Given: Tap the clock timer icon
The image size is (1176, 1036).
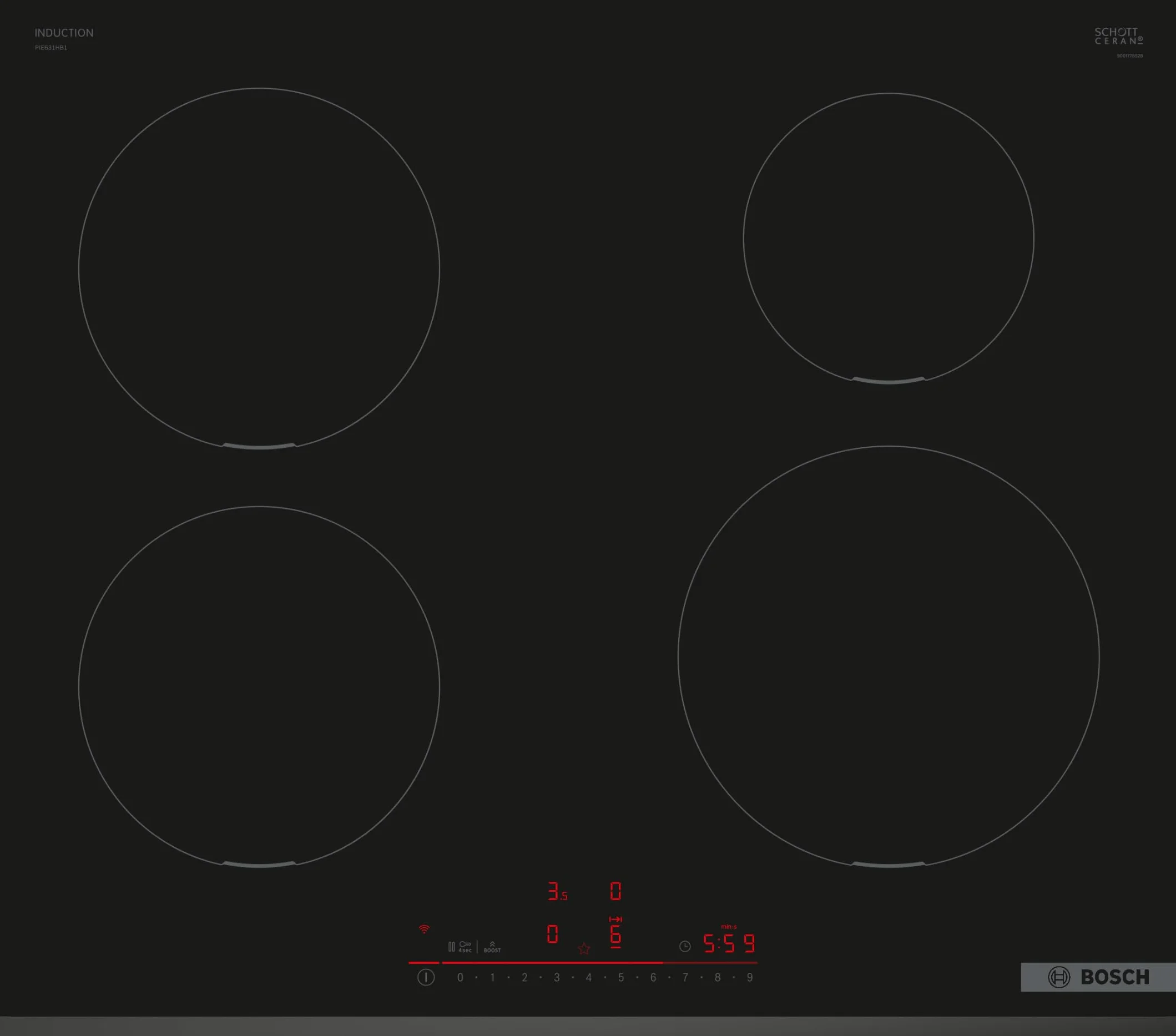Looking at the screenshot, I should point(685,946).
